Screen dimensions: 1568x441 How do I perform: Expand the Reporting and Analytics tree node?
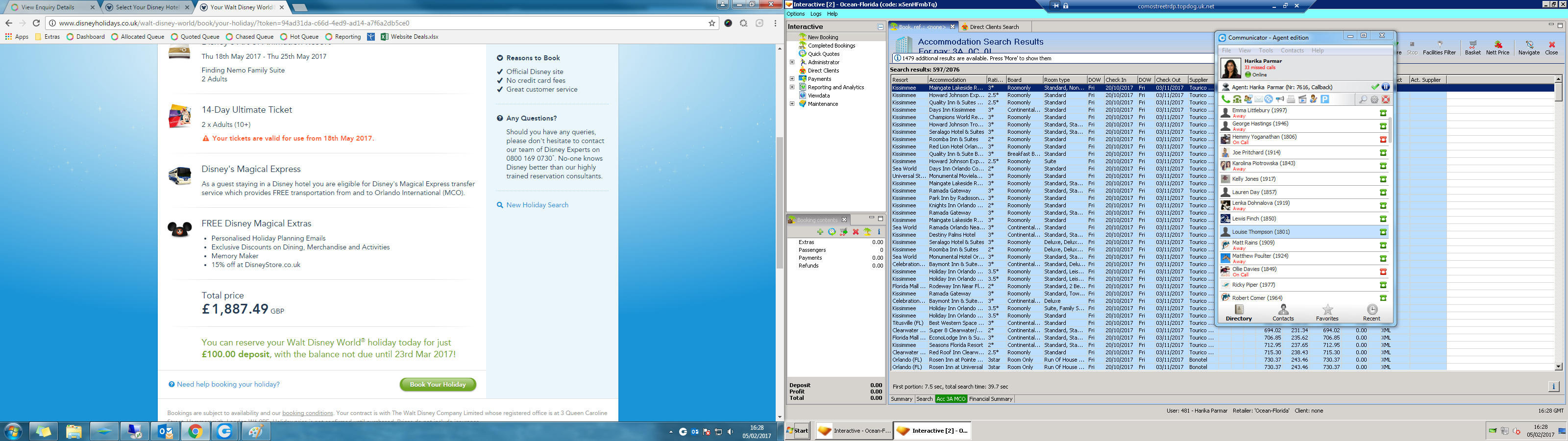click(792, 87)
